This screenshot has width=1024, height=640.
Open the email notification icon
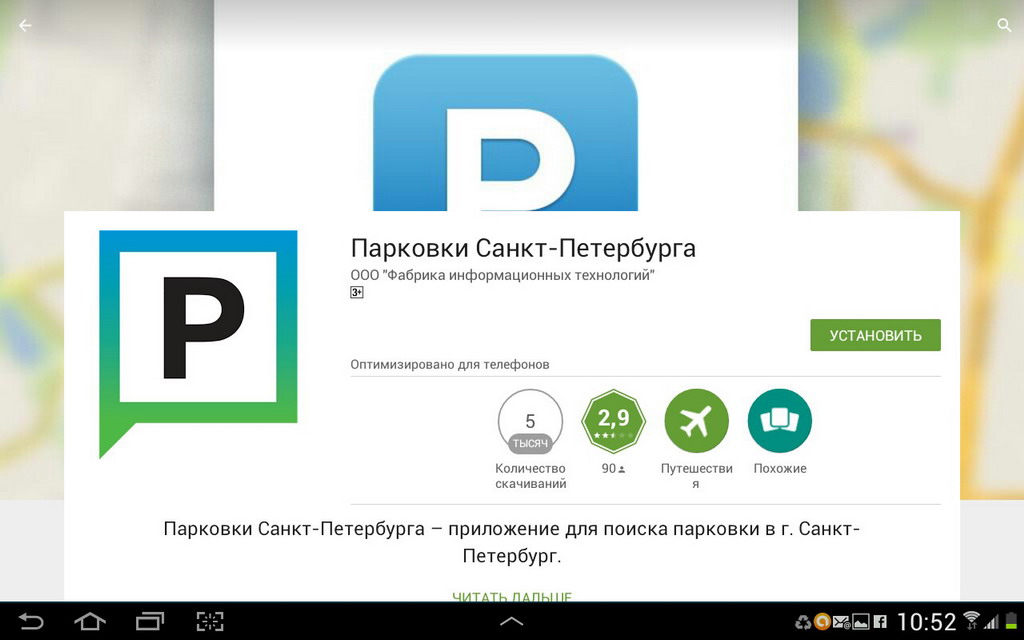tap(840, 621)
